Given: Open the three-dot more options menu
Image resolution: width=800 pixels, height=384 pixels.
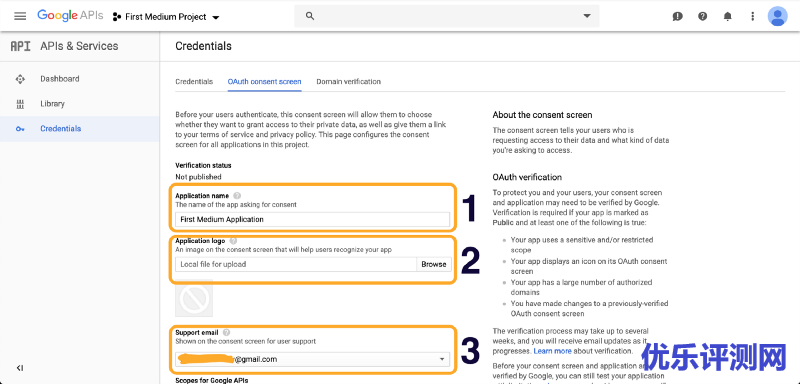Looking at the screenshot, I should [x=753, y=16].
